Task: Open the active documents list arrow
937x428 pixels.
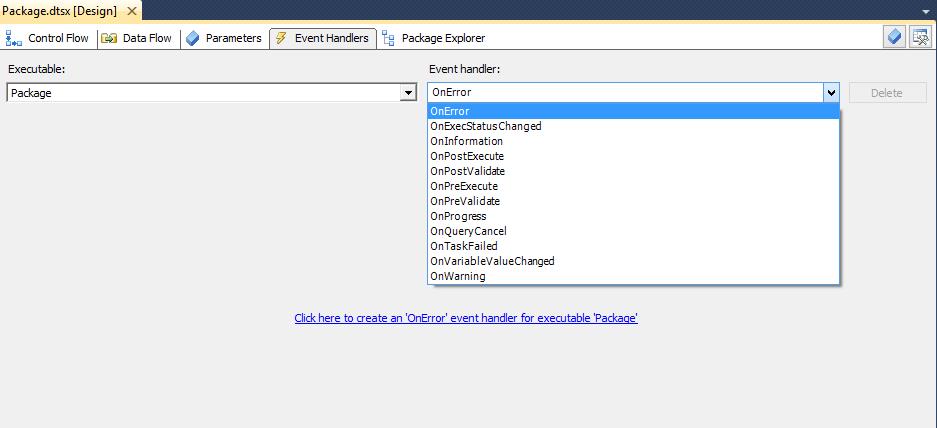Action: point(926,11)
